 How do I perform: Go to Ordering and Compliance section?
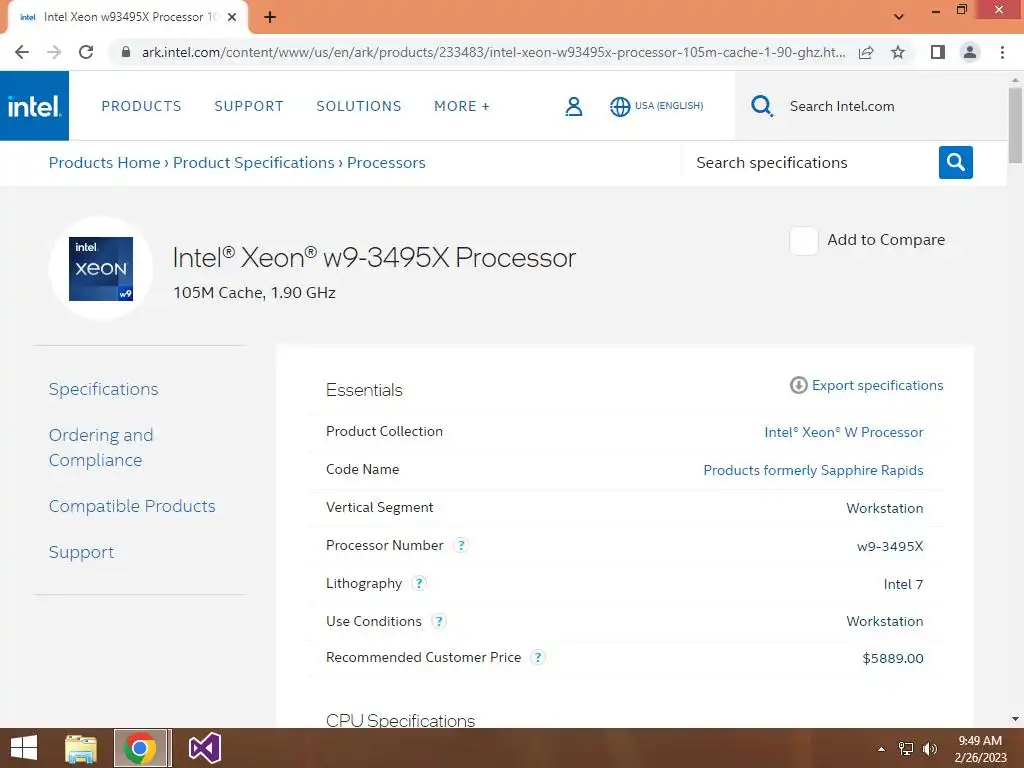(101, 447)
